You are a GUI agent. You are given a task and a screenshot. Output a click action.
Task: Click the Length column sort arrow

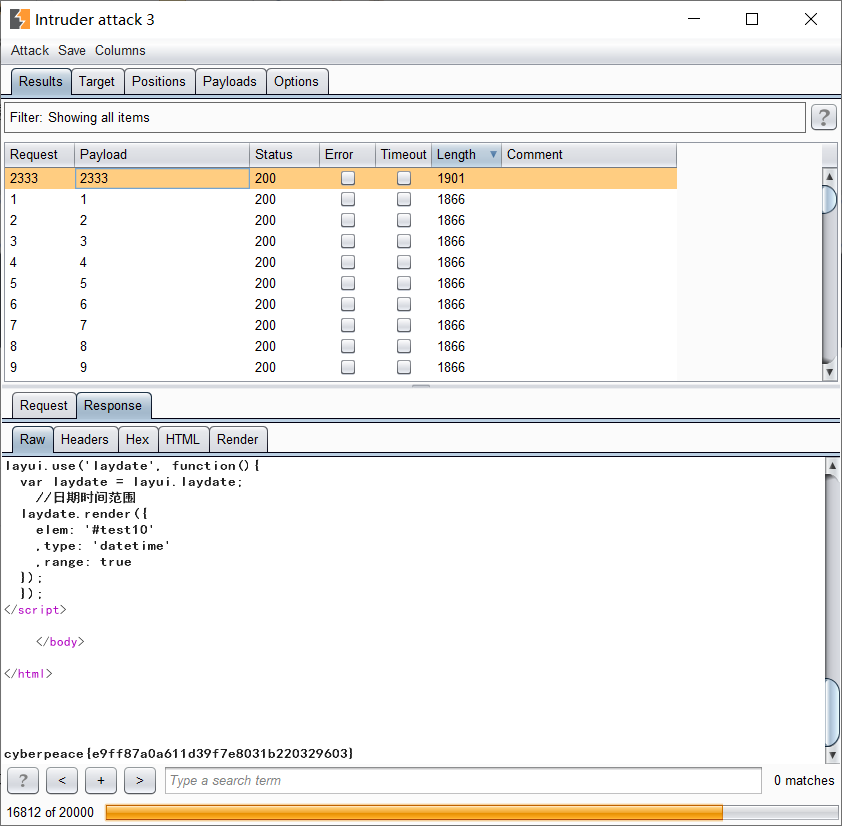pyautogui.click(x=493, y=155)
